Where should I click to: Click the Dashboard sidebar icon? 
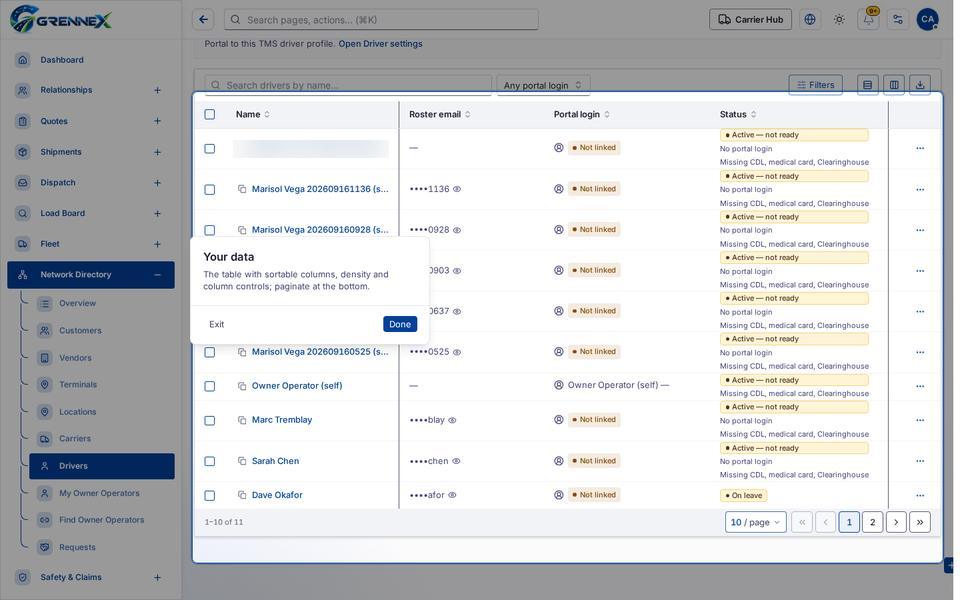click(23, 60)
